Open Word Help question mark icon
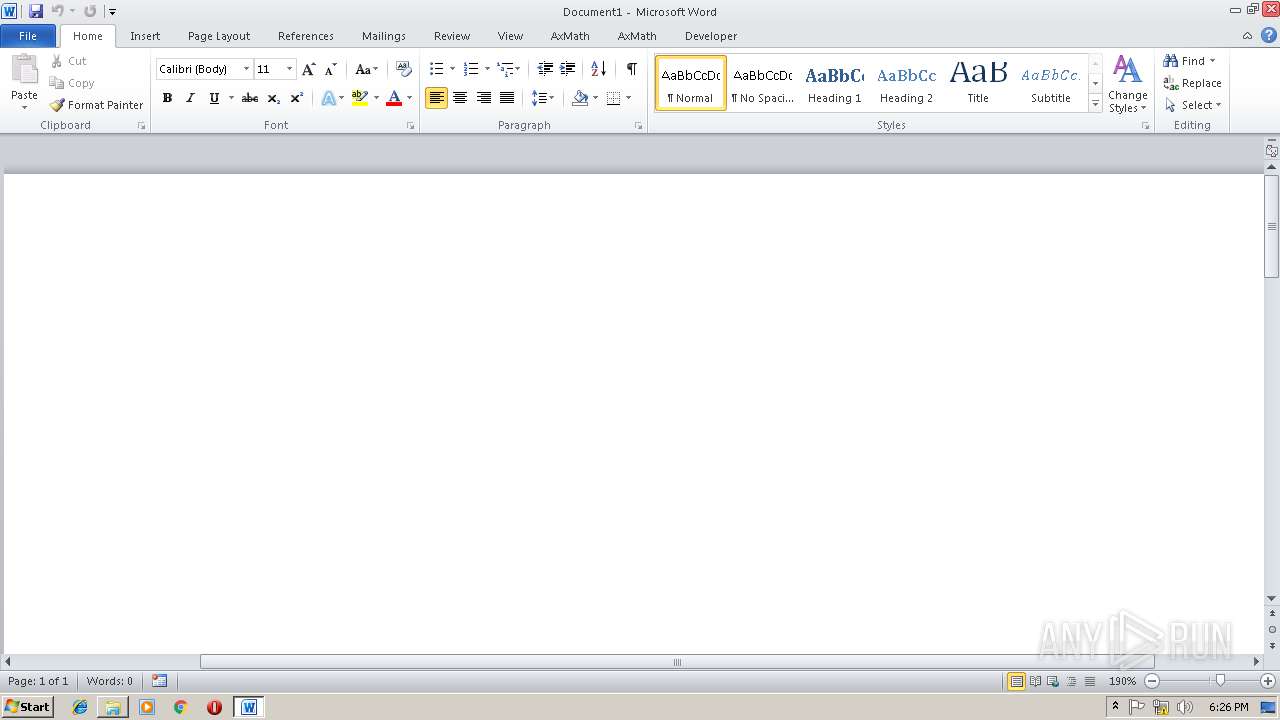The width and height of the screenshot is (1280, 720). click(x=1269, y=35)
